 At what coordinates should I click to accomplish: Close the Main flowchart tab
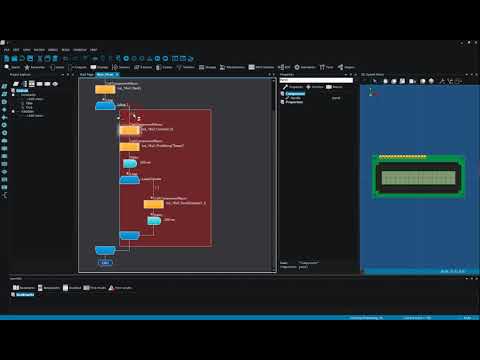117,75
